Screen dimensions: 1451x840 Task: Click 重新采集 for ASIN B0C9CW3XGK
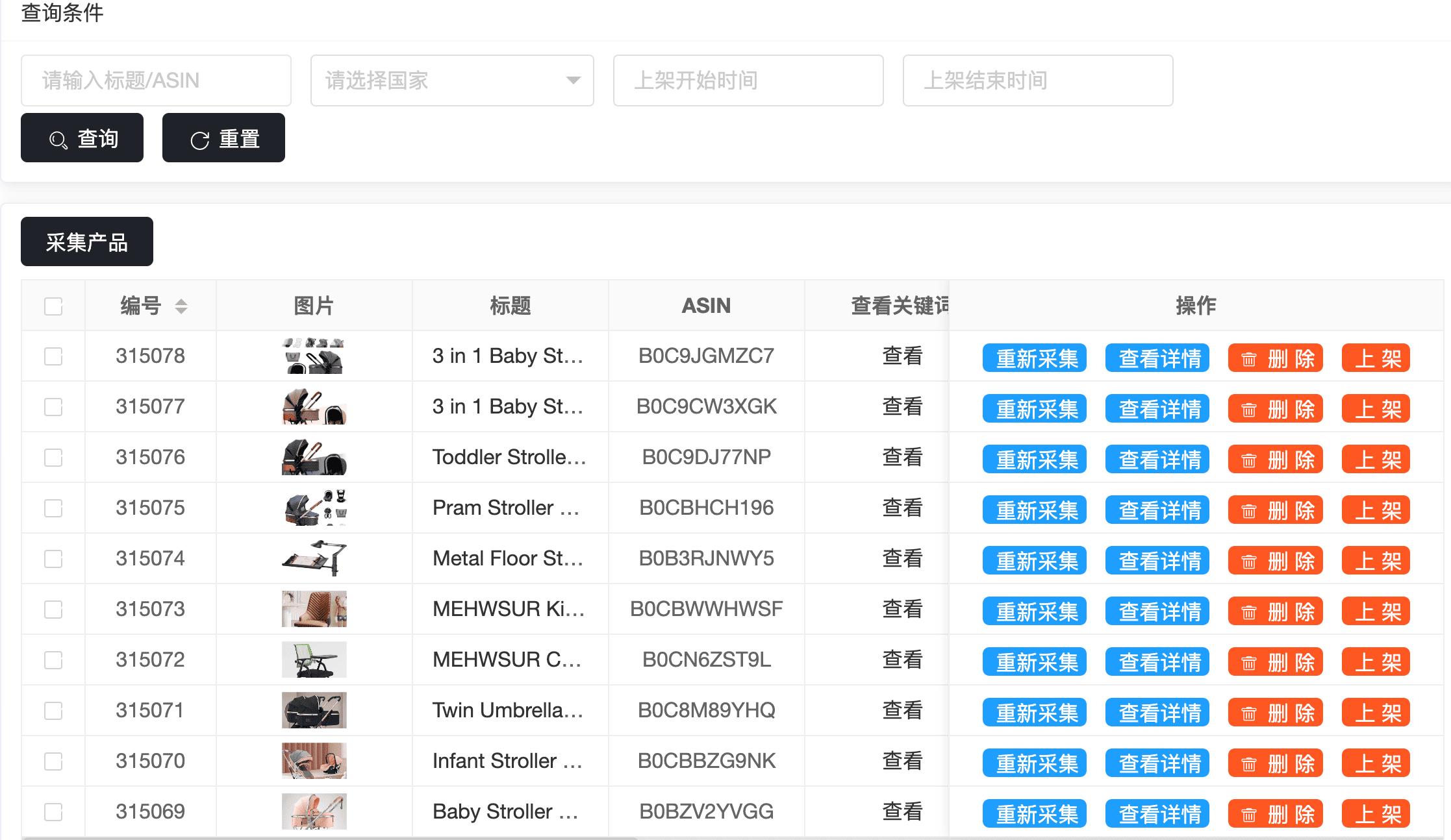(1035, 409)
